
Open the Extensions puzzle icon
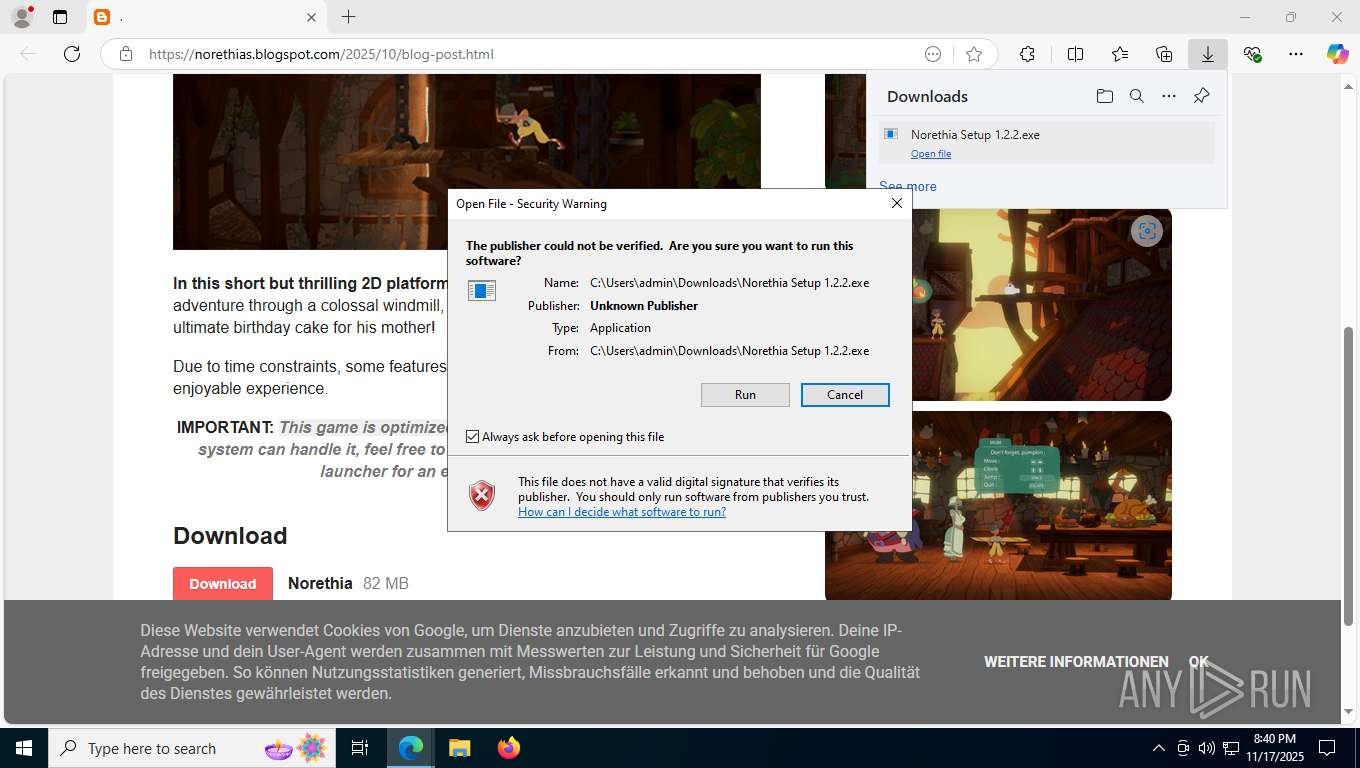click(1027, 54)
